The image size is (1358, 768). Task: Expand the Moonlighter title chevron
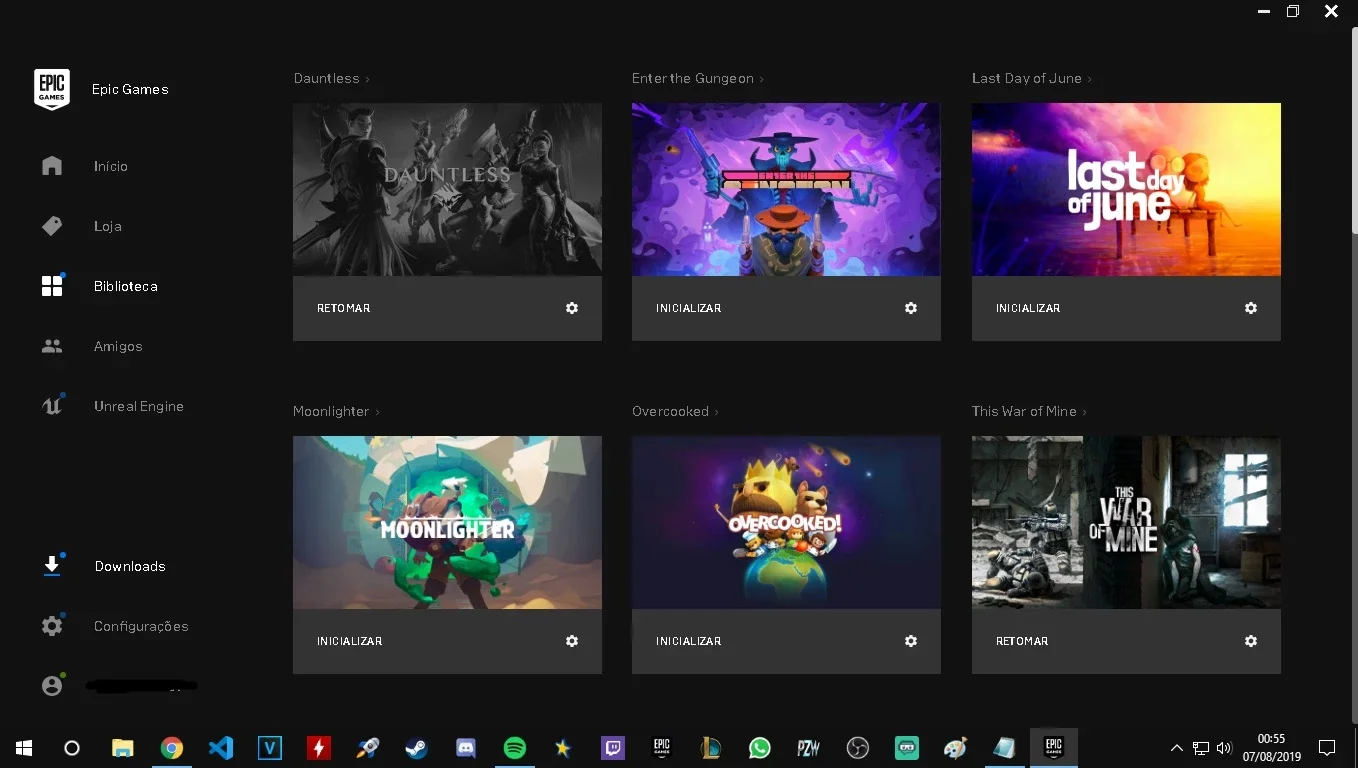click(x=377, y=412)
